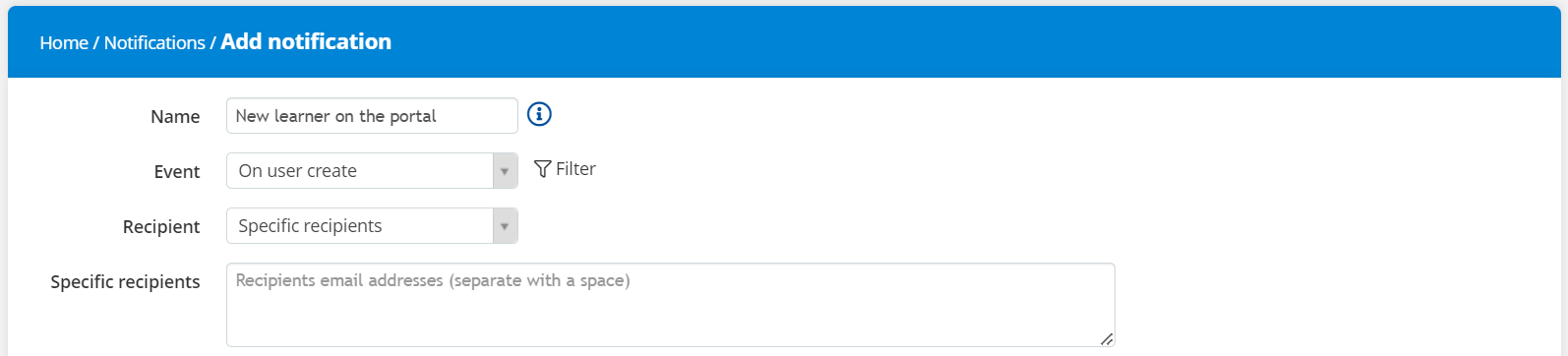Expand the Recipient dropdown arrow
The height and width of the screenshot is (356, 1568).
click(505, 226)
